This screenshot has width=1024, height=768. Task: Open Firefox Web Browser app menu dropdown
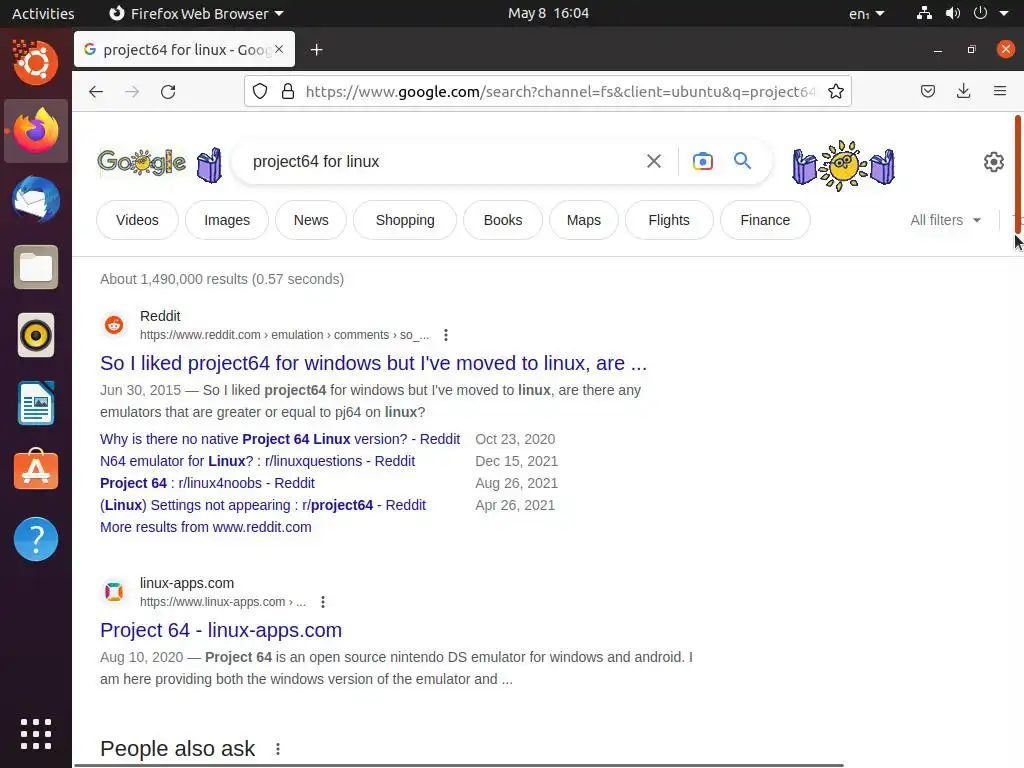[196, 13]
